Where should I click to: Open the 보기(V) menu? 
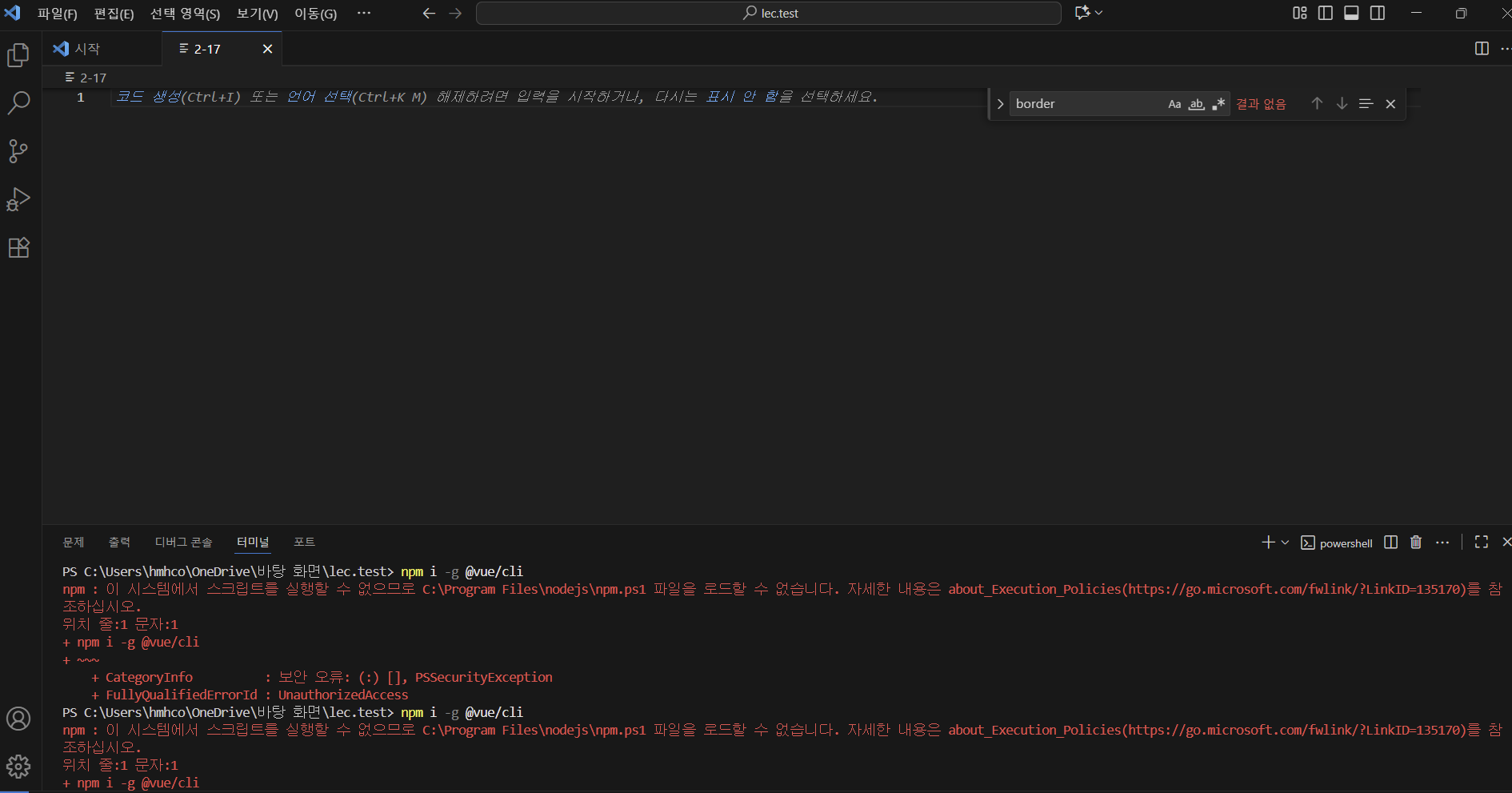pos(258,14)
